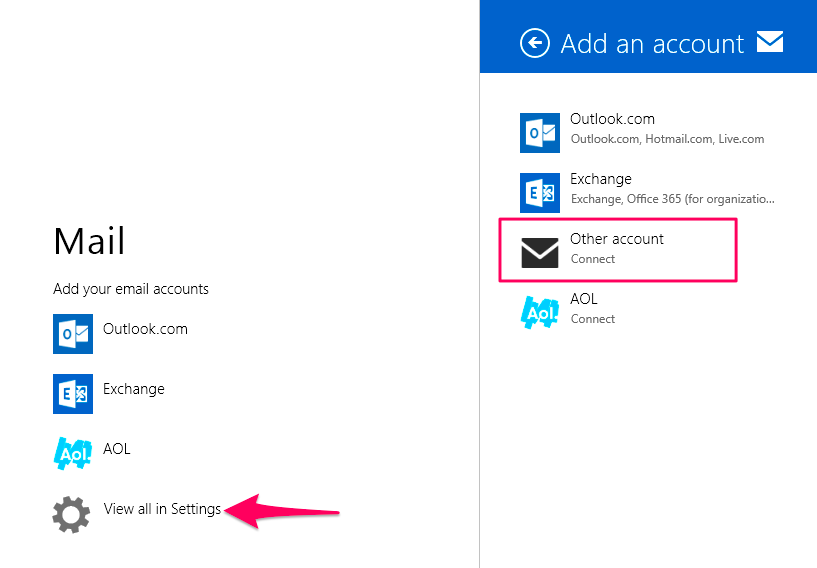
Task: Choose AOL title in Add an account panel
Action: 584,299
